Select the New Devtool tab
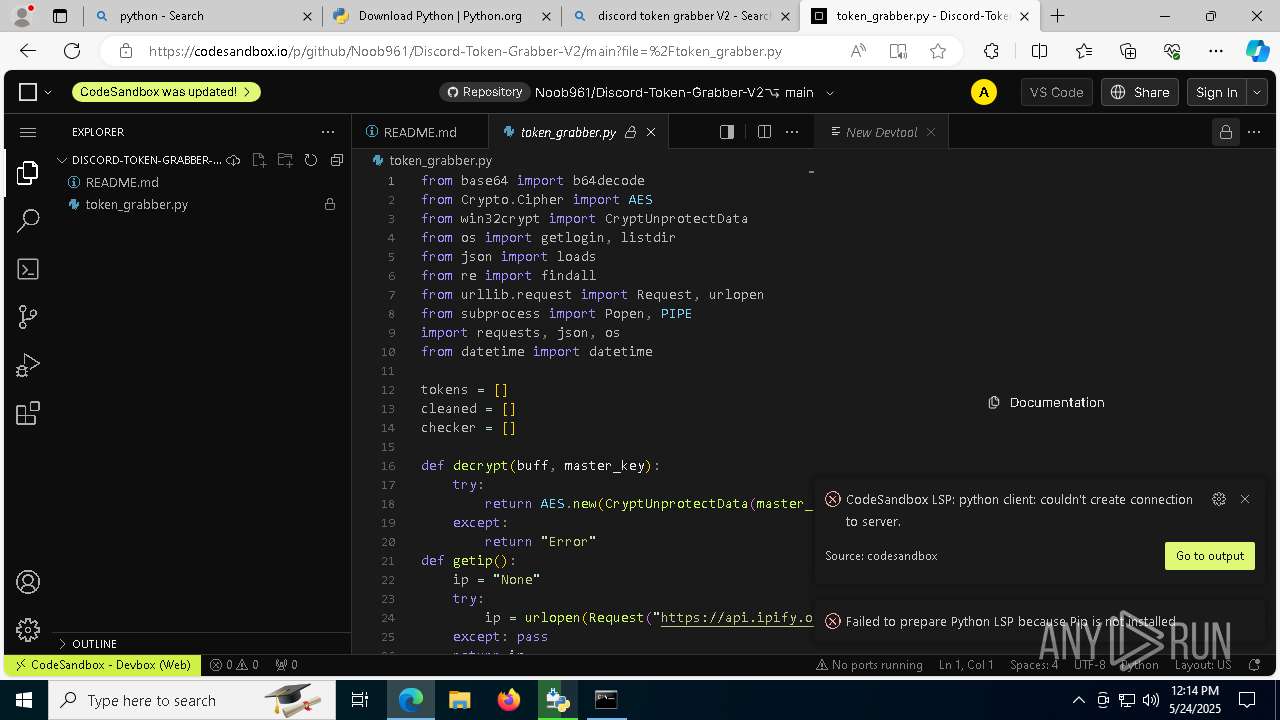1280x720 pixels. click(x=881, y=132)
